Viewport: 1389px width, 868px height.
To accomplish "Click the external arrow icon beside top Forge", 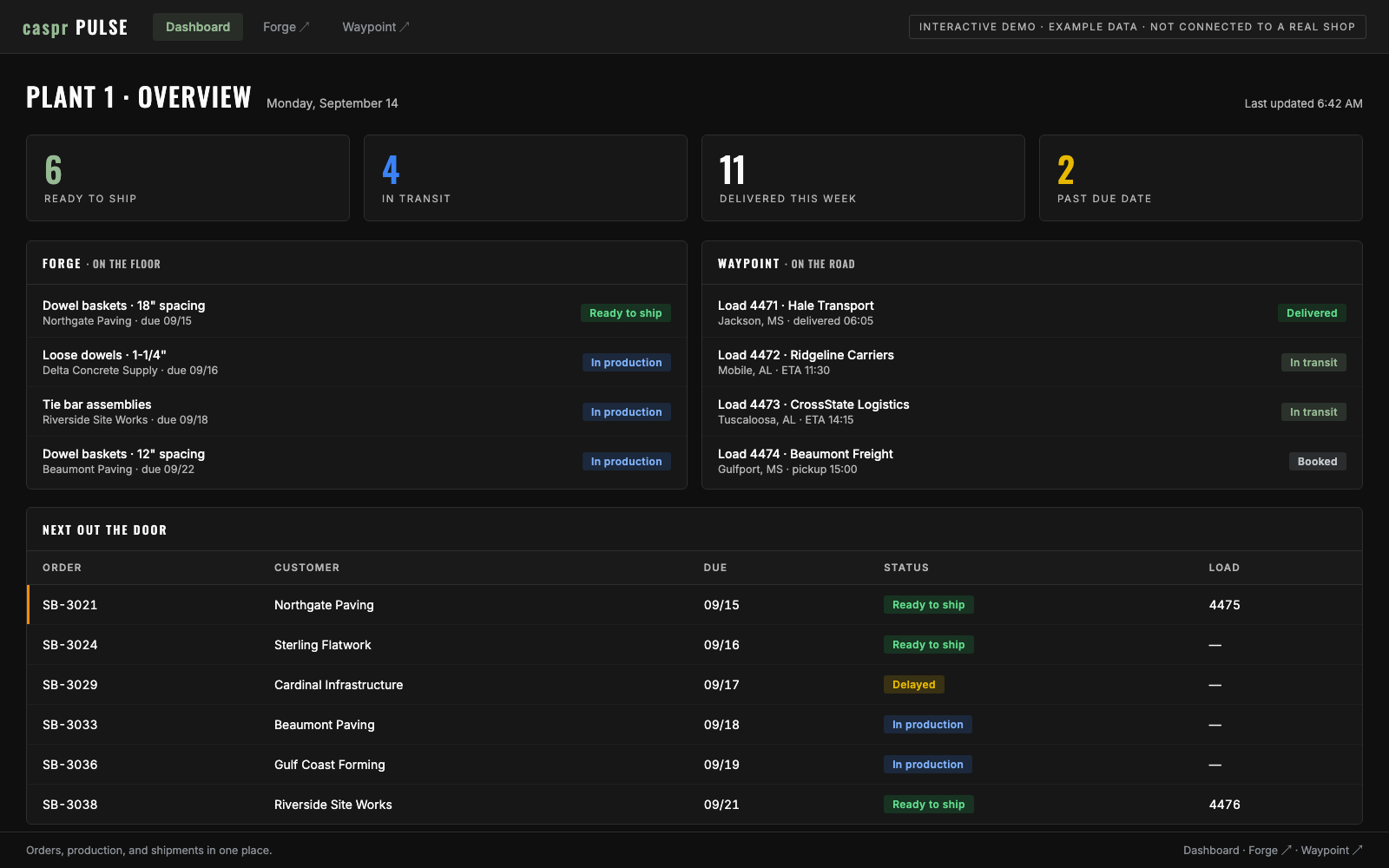I will tap(305, 27).
